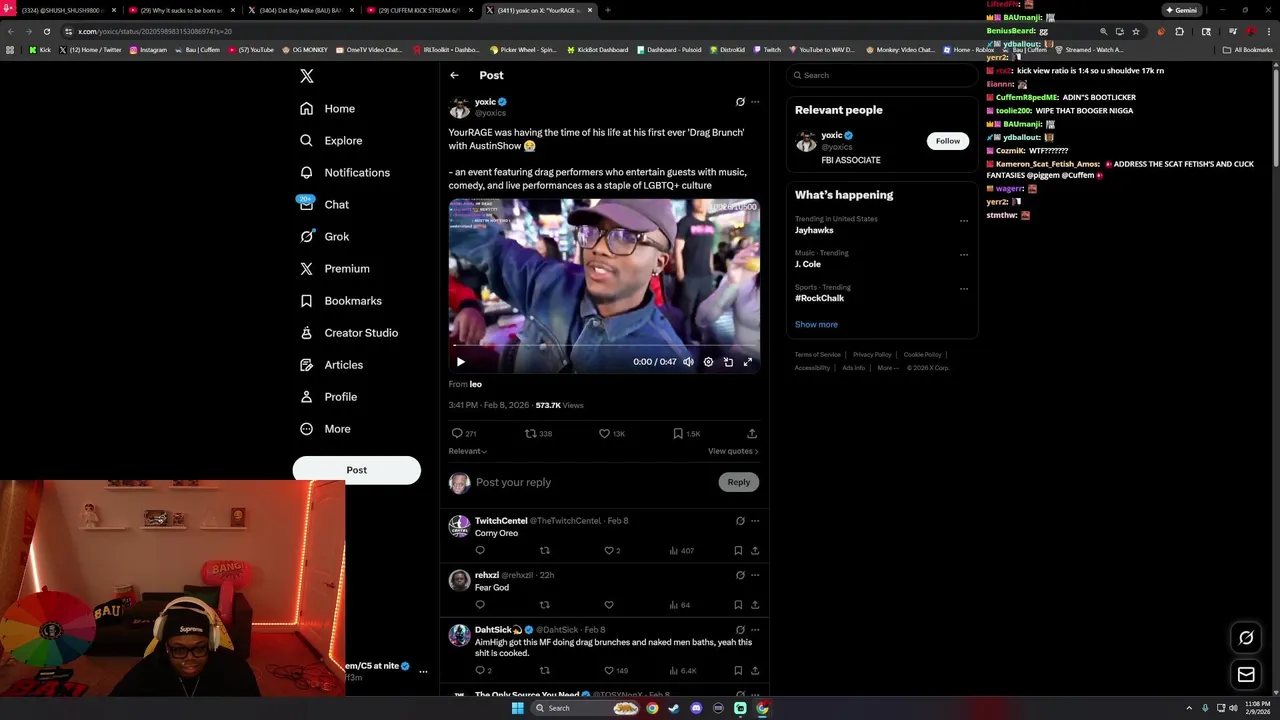
Task: Go to Home in X sidebar
Action: click(x=327, y=109)
